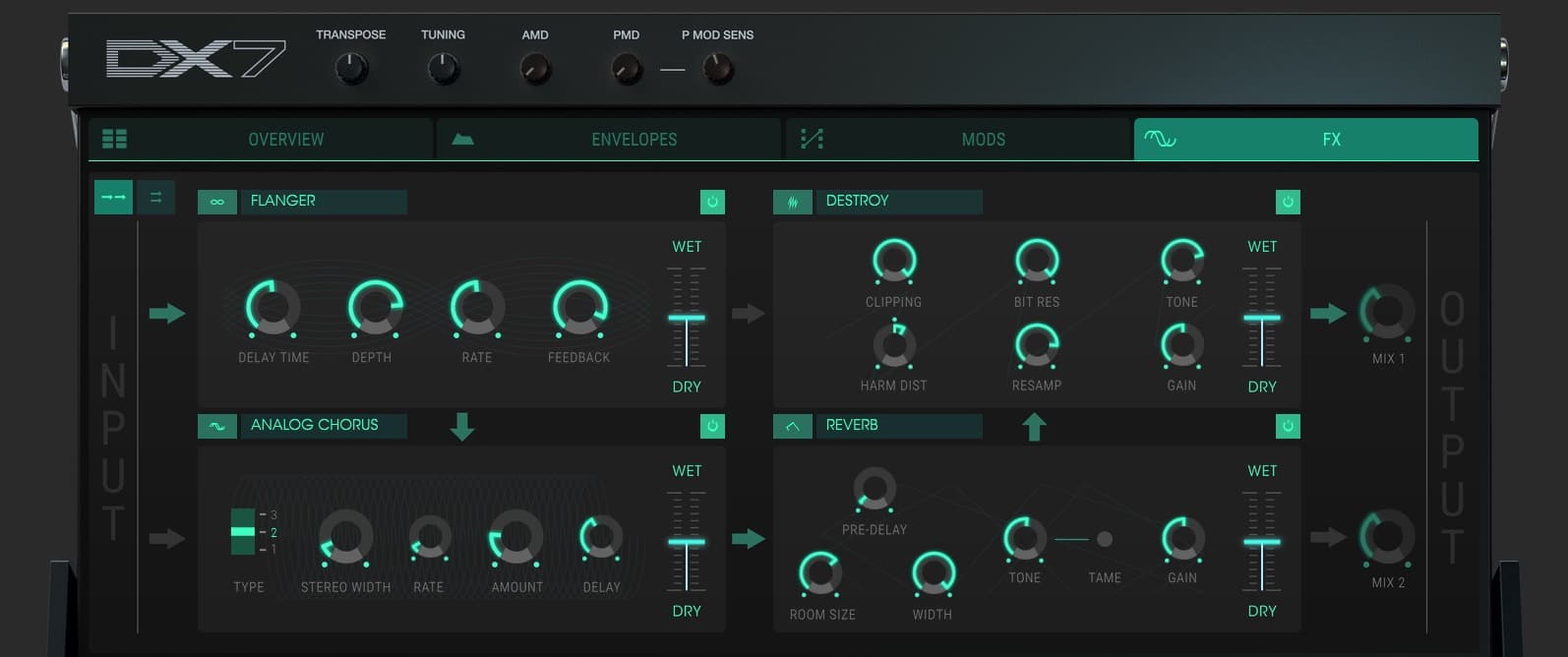Toggle the Reverb Tame switch

(x=1105, y=539)
